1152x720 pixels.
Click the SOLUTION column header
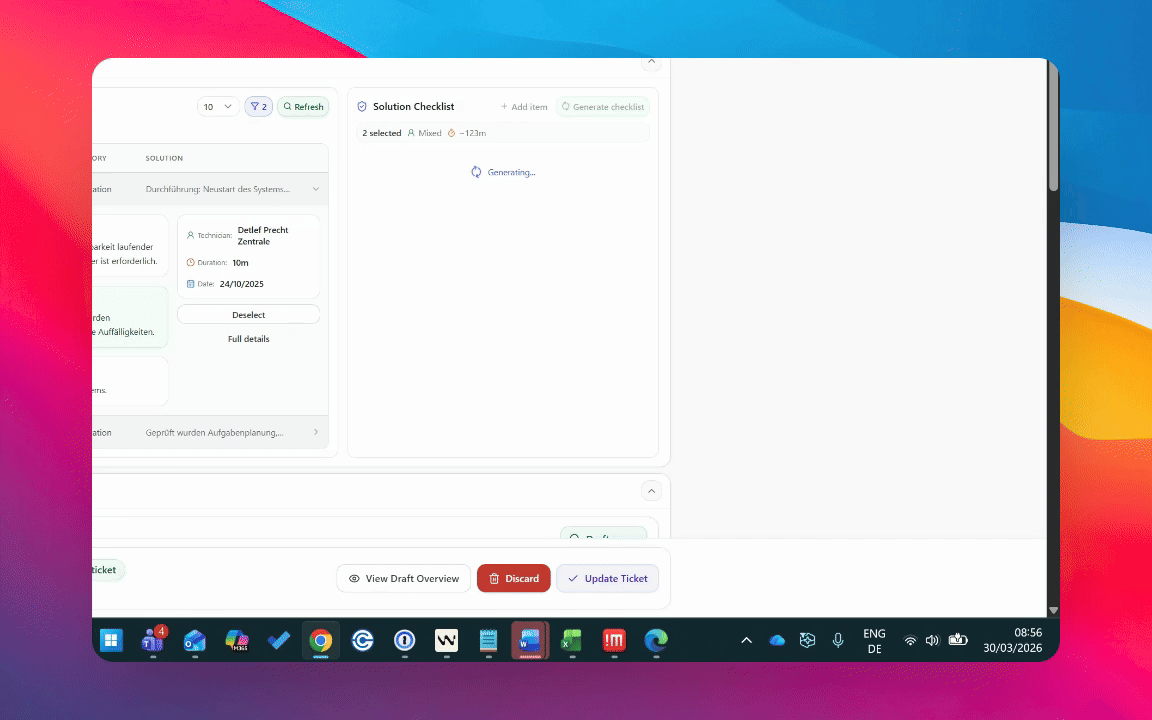(x=164, y=158)
